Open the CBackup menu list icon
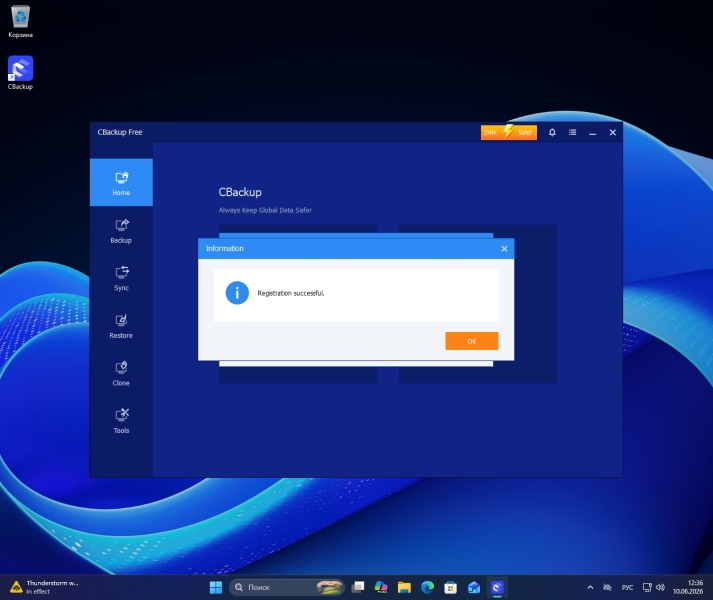The height and width of the screenshot is (600, 713). [x=572, y=132]
